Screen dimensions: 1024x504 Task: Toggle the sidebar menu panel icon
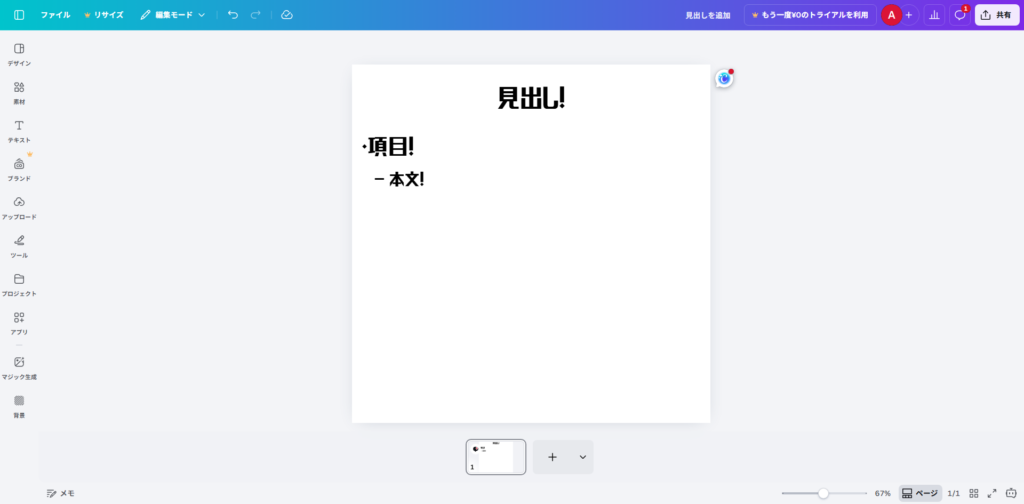pyautogui.click(x=19, y=15)
